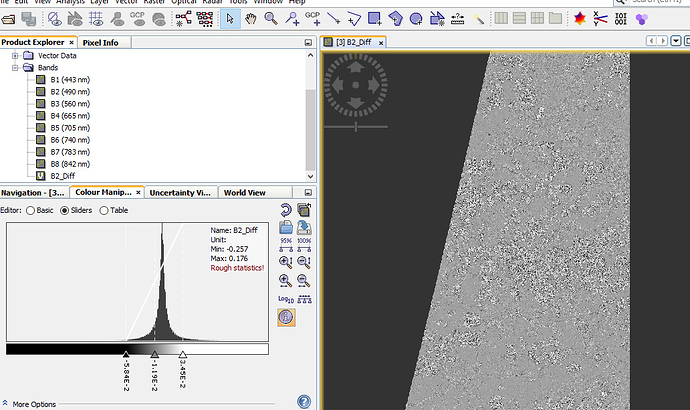
Task: Activate the selection arrow tool
Action: point(230,19)
